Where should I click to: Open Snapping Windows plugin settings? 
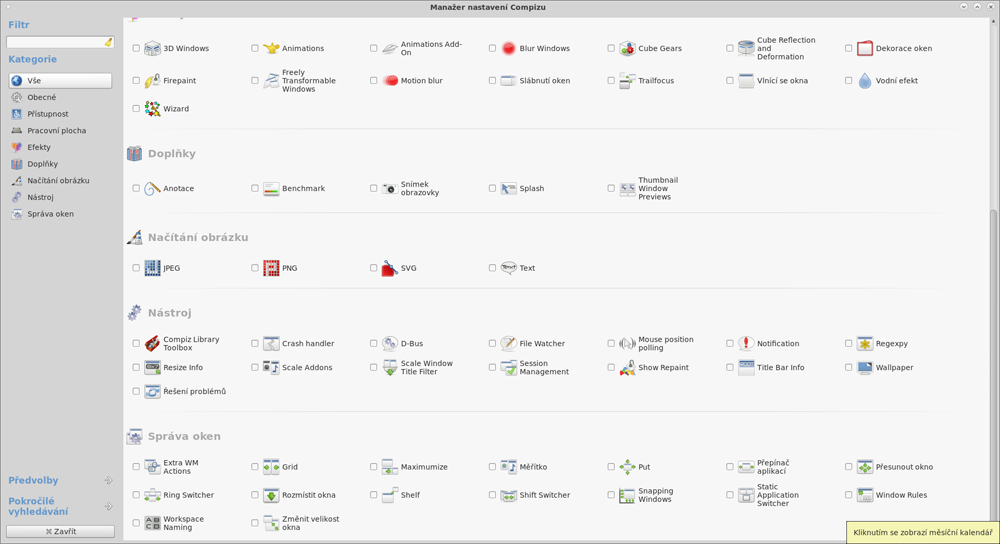[655, 496]
